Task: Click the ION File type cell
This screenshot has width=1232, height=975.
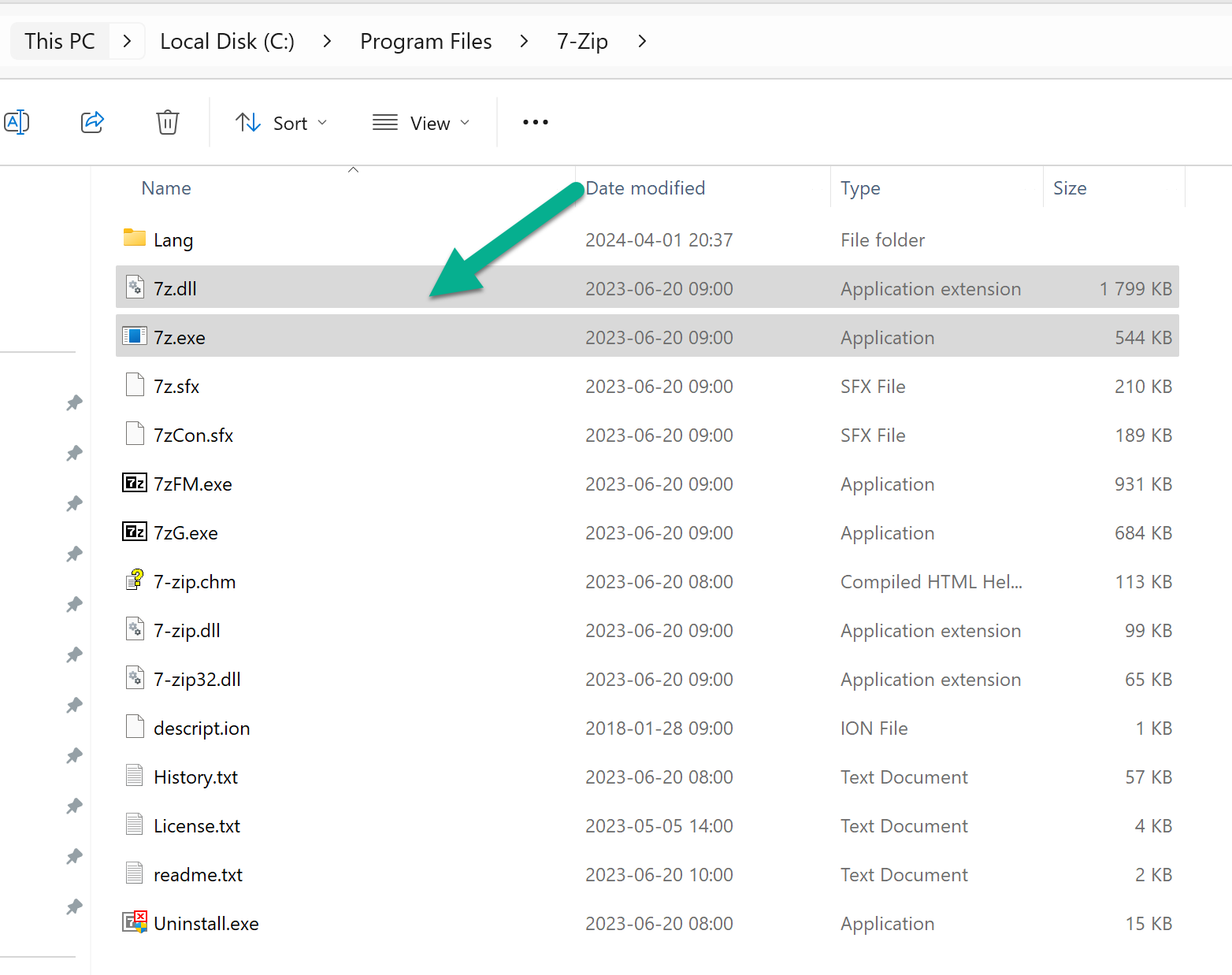Action: point(874,728)
